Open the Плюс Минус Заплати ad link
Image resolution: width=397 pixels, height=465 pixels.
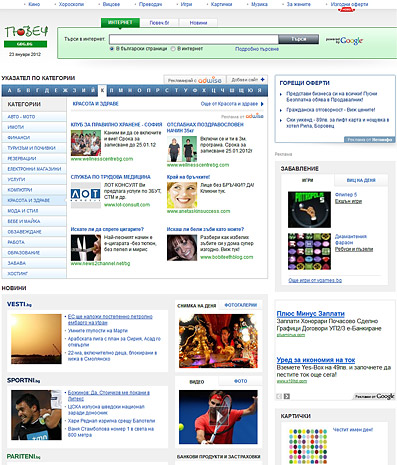[x=311, y=314]
